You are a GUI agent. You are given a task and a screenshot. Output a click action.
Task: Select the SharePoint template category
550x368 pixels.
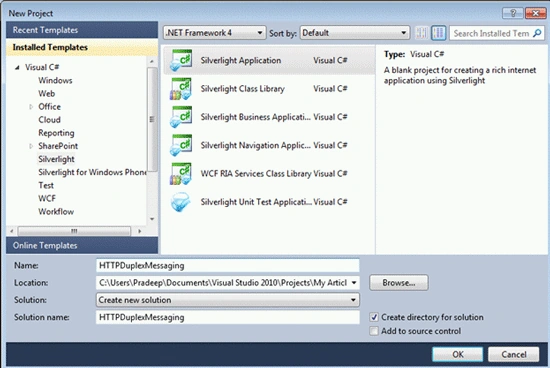click(58, 146)
